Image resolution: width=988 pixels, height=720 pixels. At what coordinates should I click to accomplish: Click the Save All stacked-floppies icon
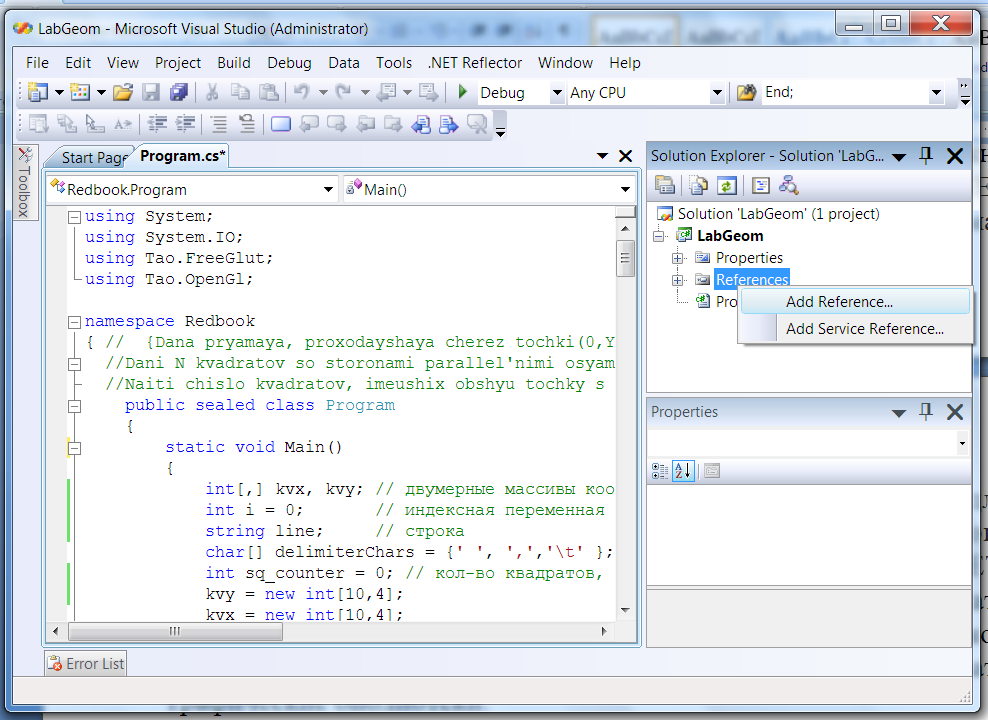[x=179, y=93]
